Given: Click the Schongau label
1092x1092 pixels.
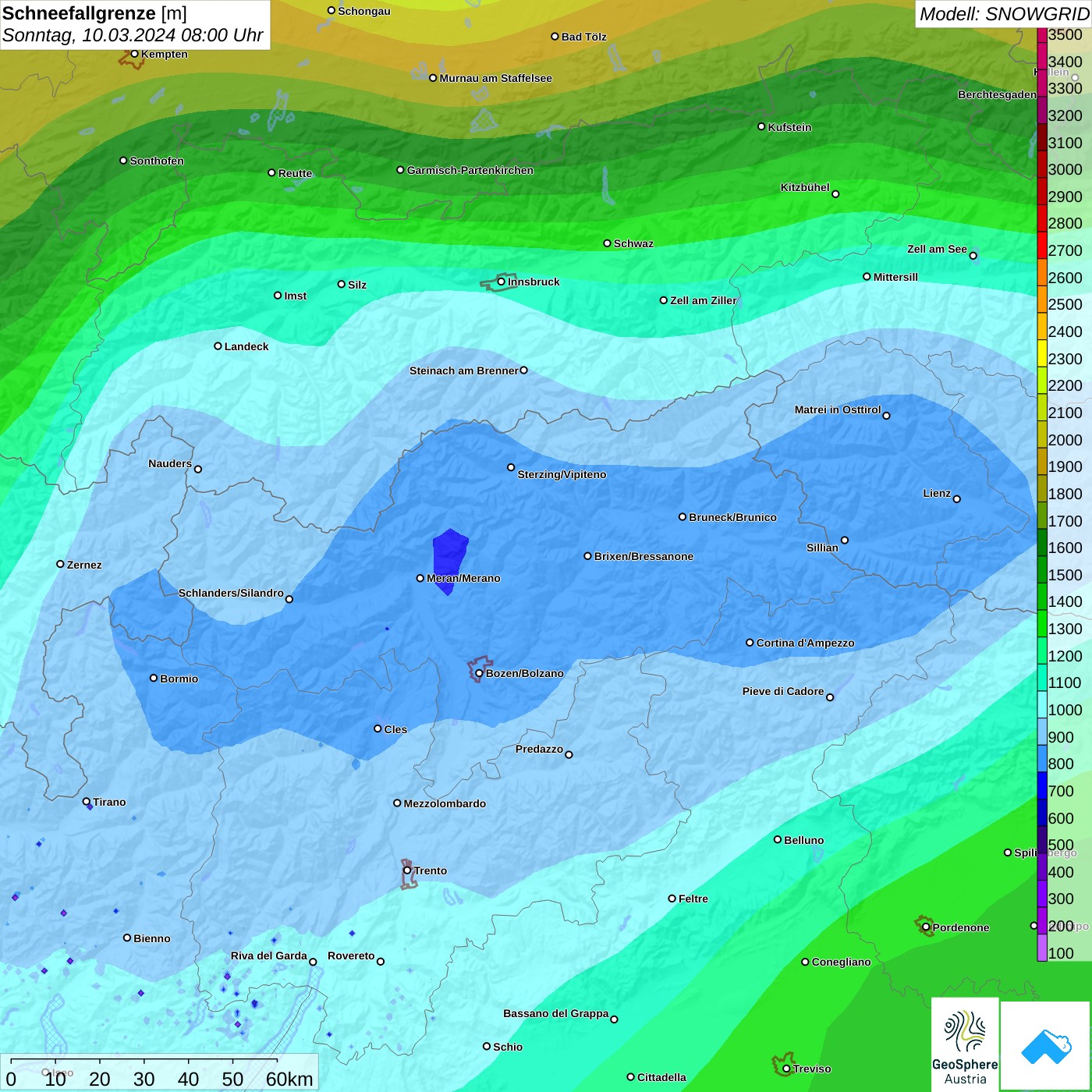Looking at the screenshot, I should (x=364, y=11).
